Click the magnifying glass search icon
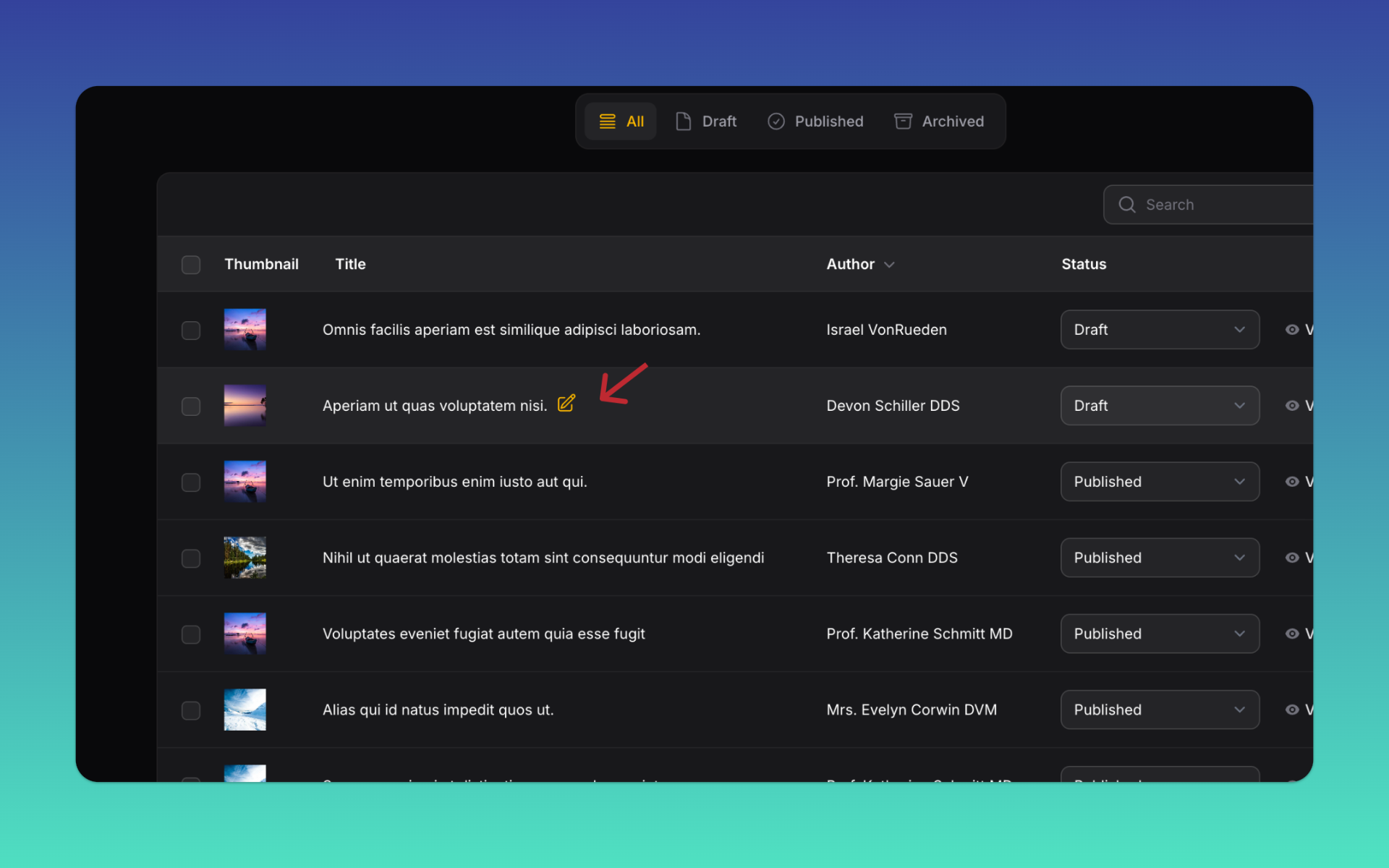This screenshot has height=868, width=1389. point(1126,205)
